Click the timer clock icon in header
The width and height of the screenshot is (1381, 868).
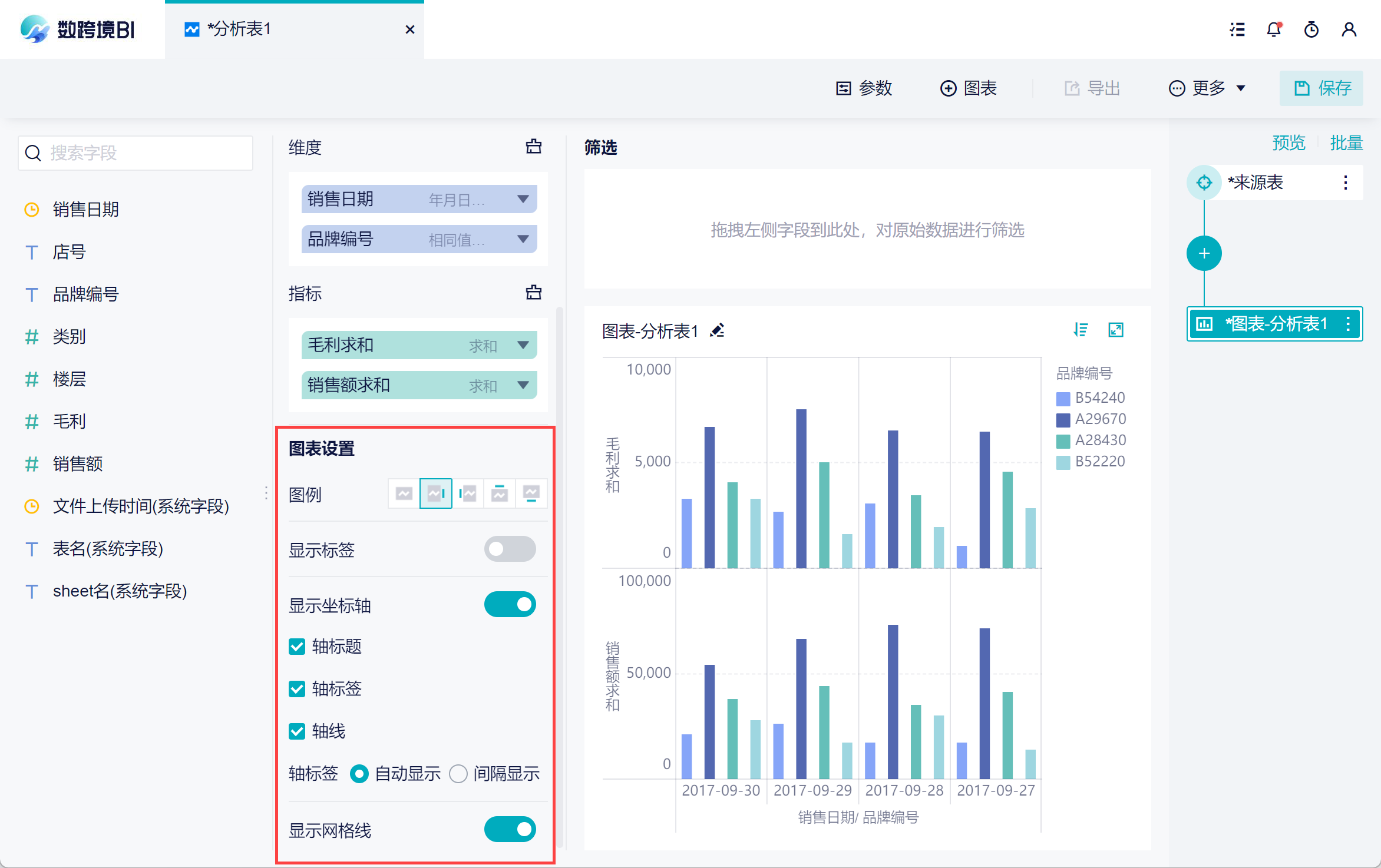(1311, 29)
